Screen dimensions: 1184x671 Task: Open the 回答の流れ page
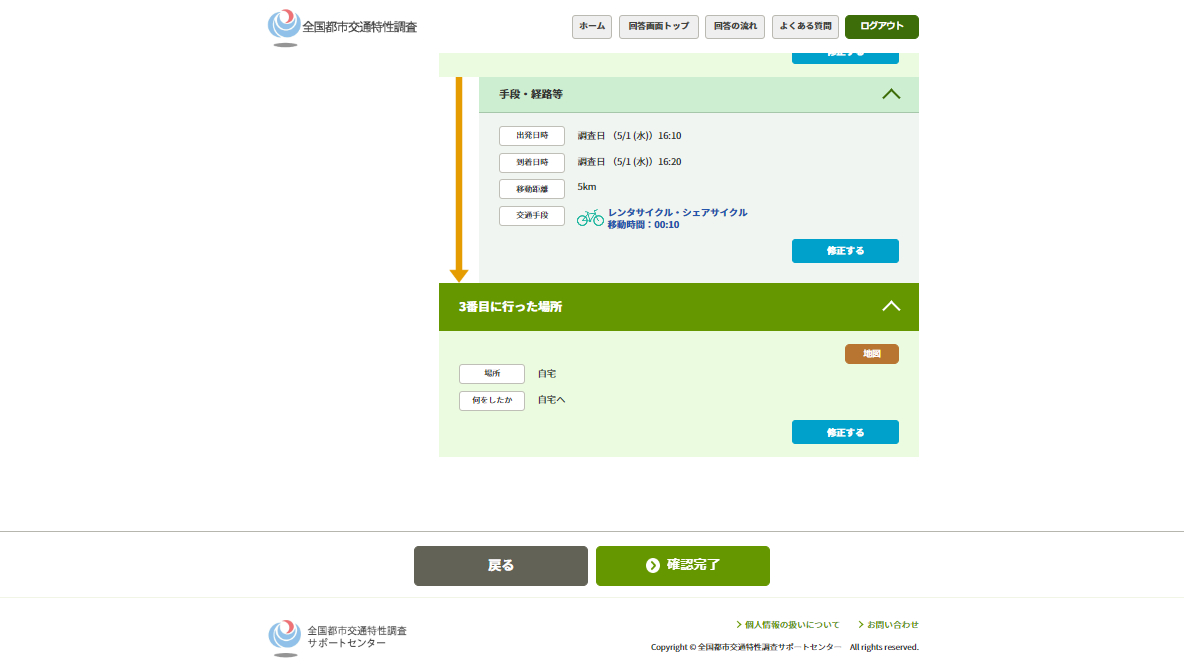point(735,26)
